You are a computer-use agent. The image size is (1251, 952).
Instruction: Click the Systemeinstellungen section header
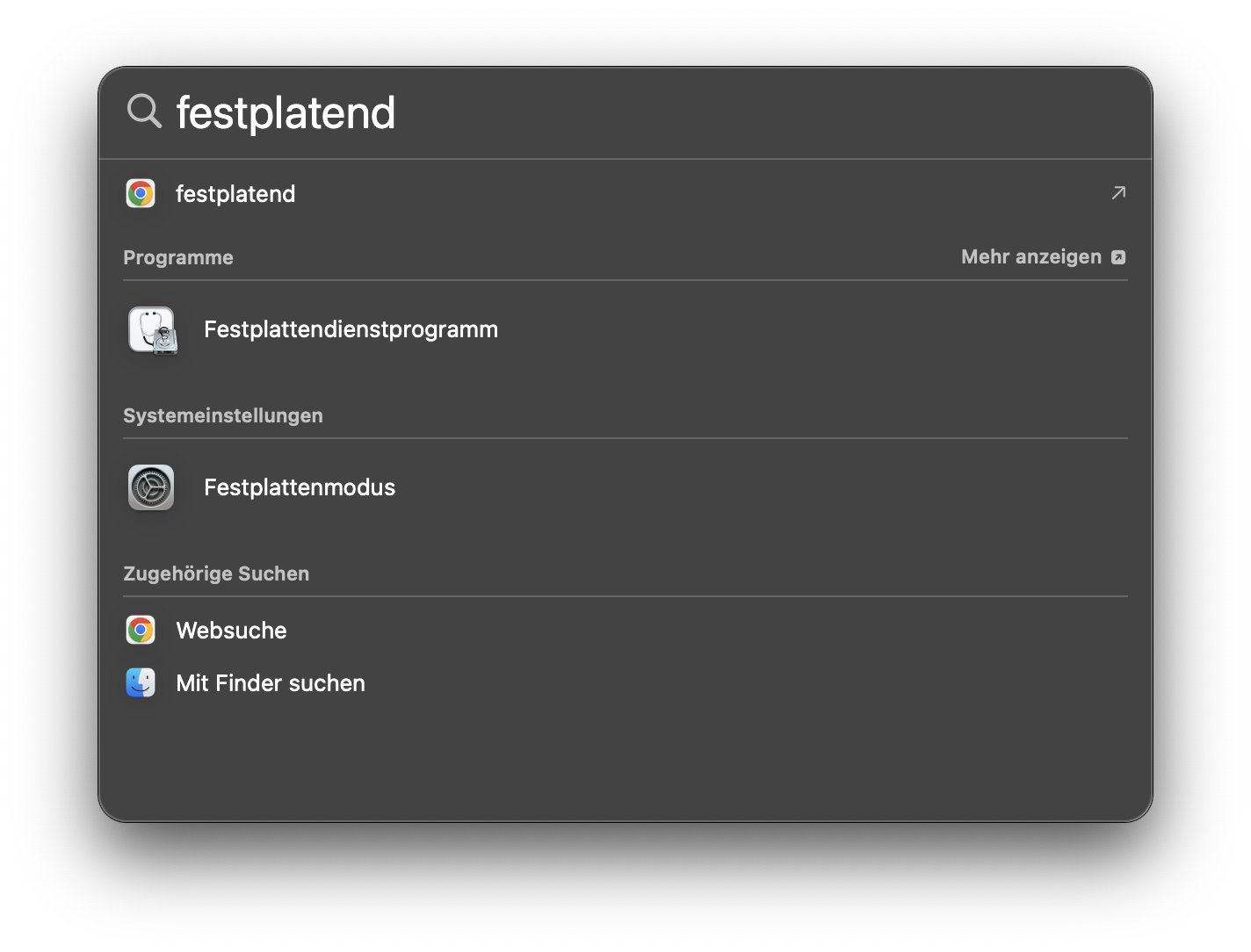click(223, 415)
